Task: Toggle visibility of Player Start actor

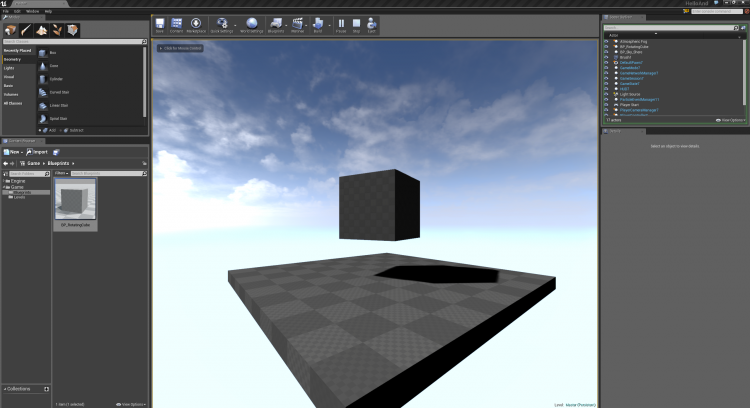Action: (x=606, y=105)
